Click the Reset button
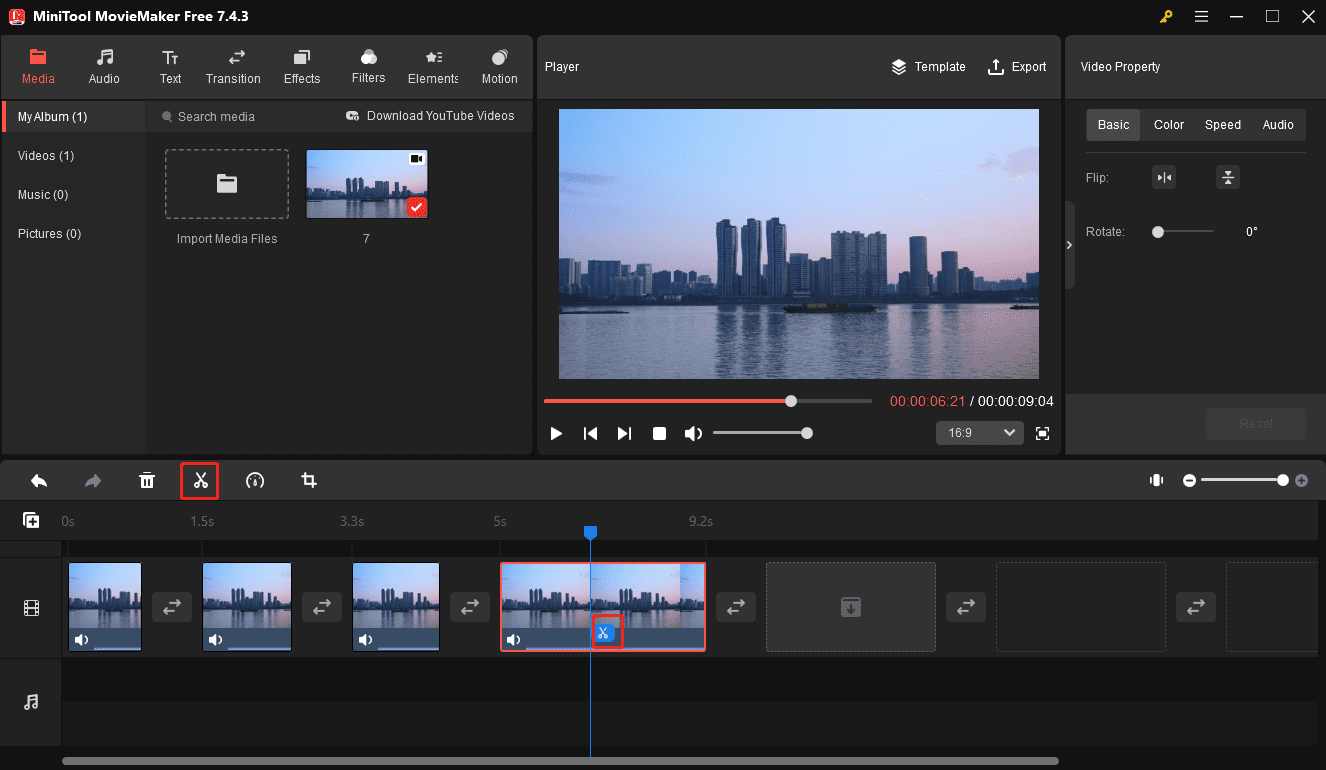Screen dimensions: 1326x770 1256,424
